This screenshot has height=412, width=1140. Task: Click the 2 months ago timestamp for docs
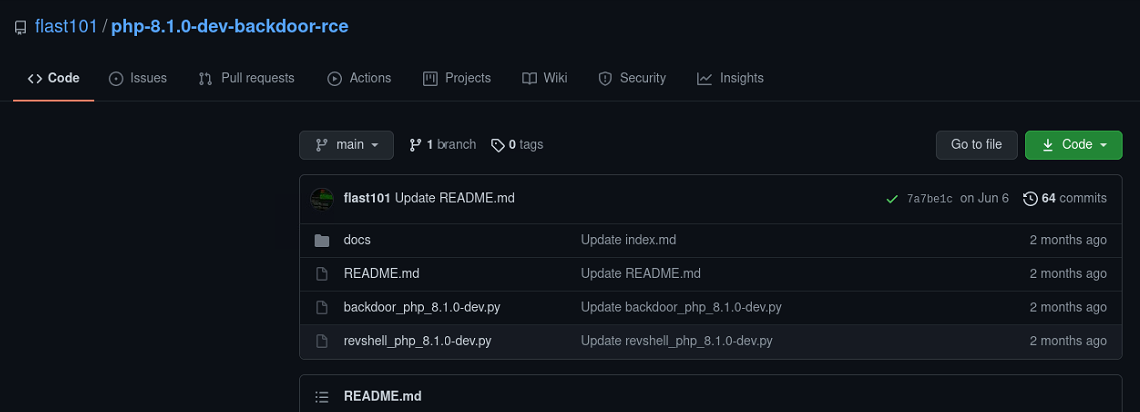tap(1068, 240)
